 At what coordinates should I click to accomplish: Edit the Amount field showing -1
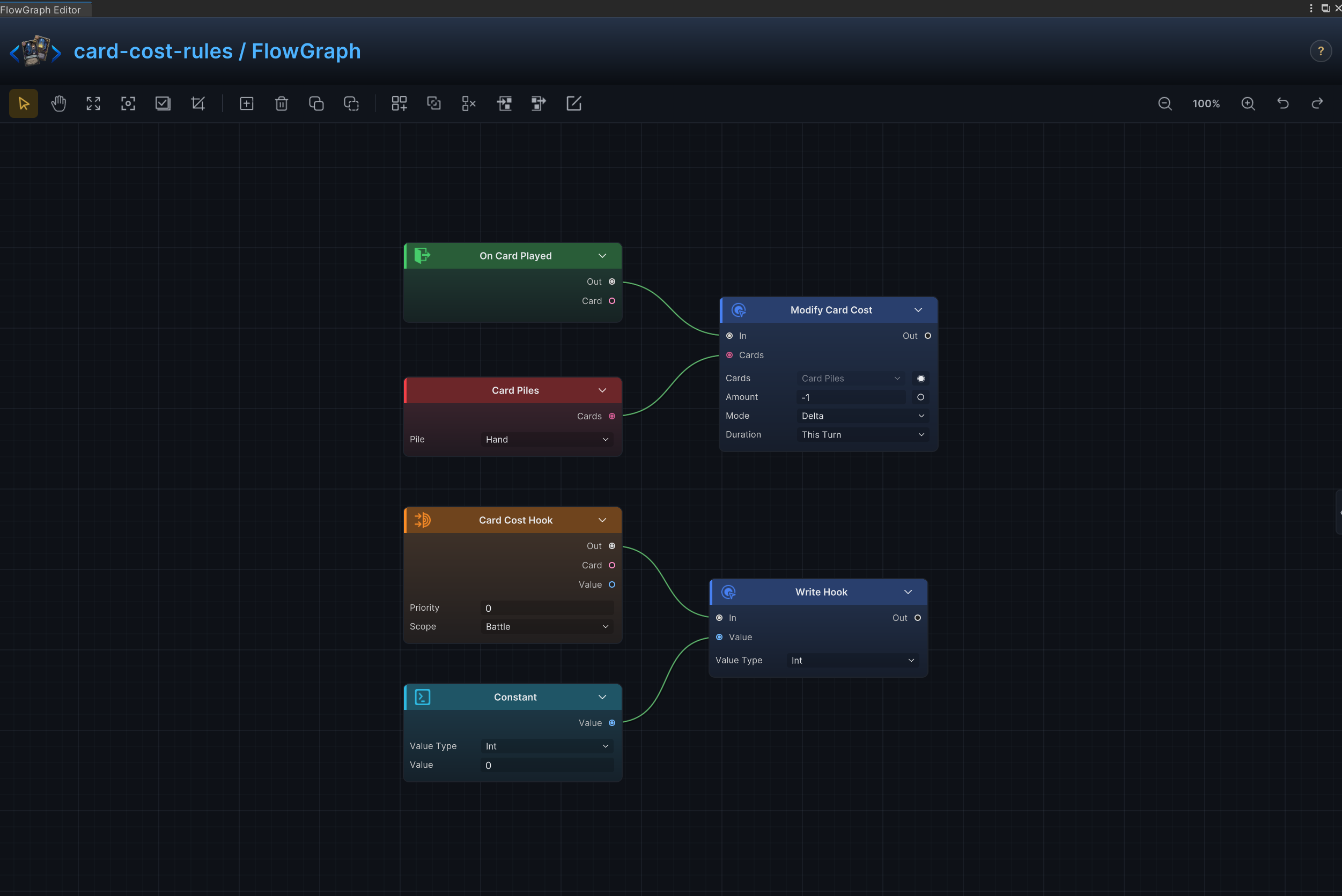pos(851,397)
